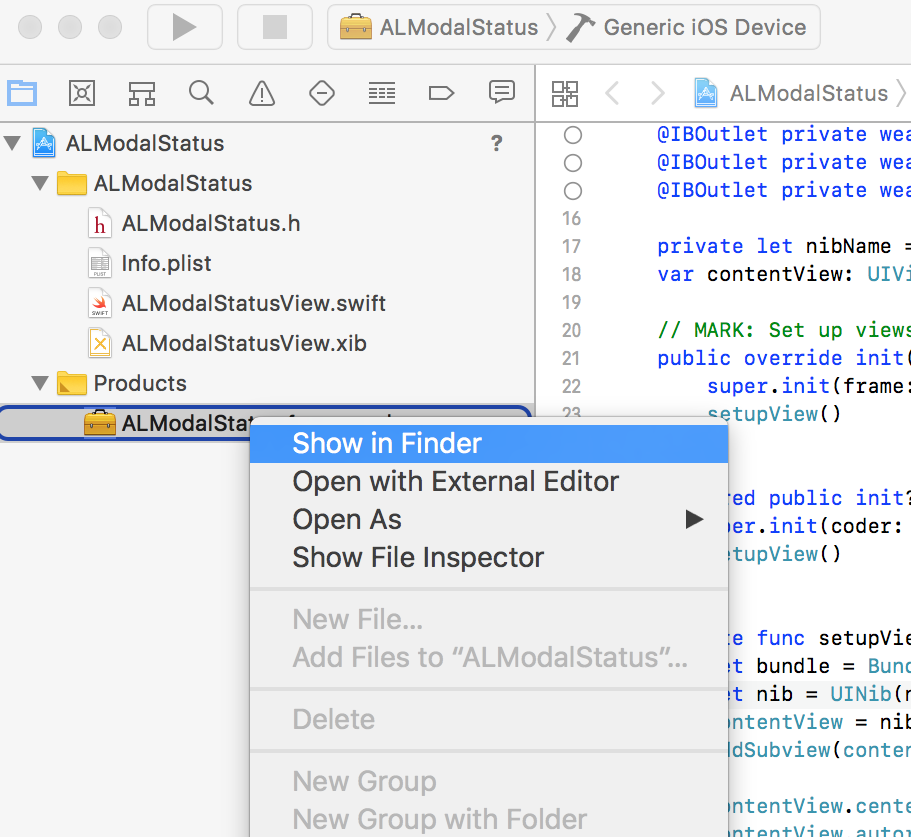Click the third IBOutlet connection circle
Screen dimensions: 911x837
[573, 191]
